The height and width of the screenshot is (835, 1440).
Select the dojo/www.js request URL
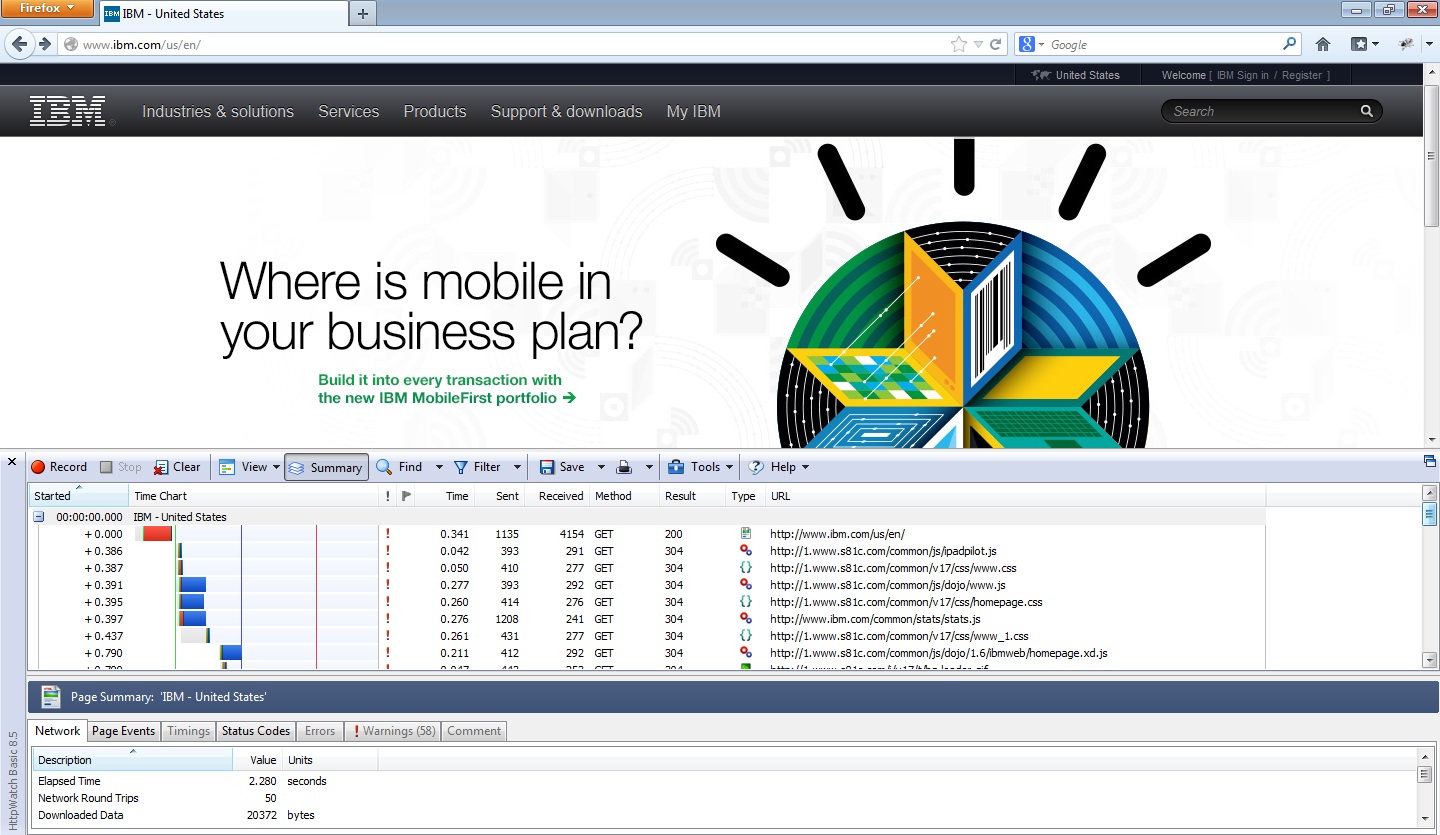pyautogui.click(x=888, y=585)
